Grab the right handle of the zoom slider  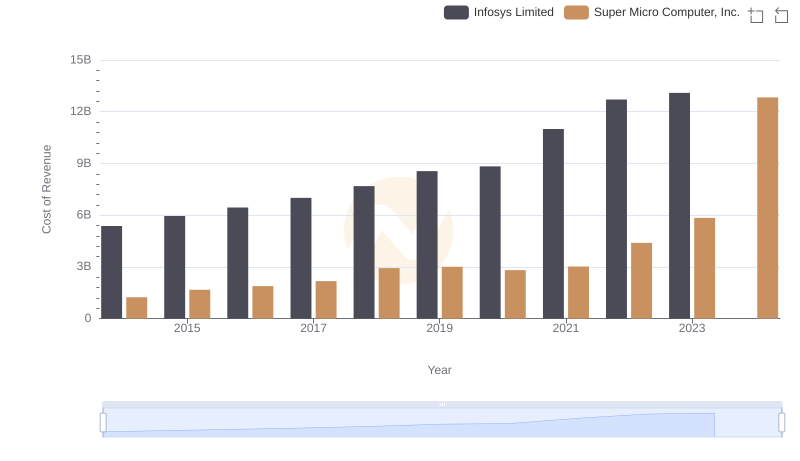pos(782,423)
